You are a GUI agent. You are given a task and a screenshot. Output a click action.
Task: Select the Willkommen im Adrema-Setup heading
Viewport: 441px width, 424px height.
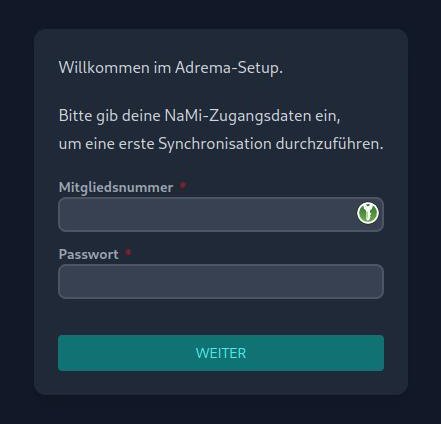(171, 68)
